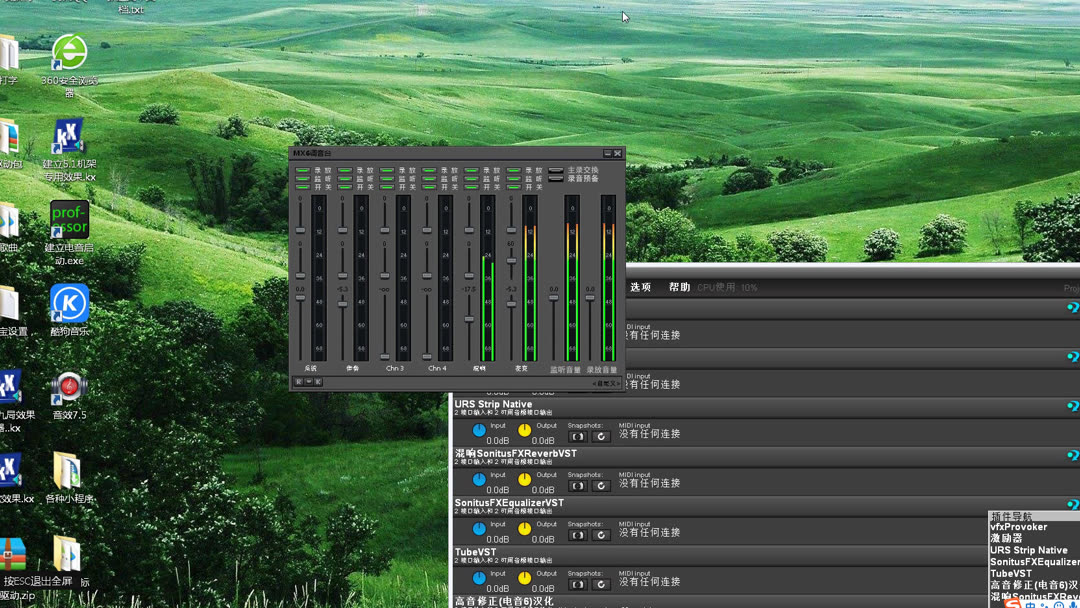This screenshot has height=608, width=1080.
Task: Click the Snapshots recall icon for 混响SonitusFXReverbVST
Action: tap(601, 485)
